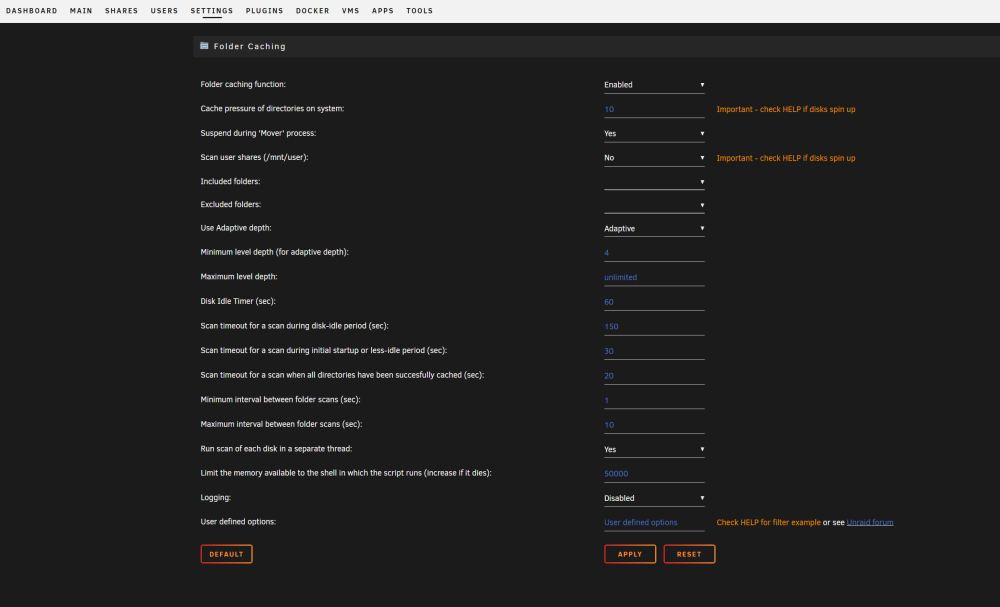Open the Logging dropdown
Viewport: 1000px width, 607px height.
coord(654,498)
